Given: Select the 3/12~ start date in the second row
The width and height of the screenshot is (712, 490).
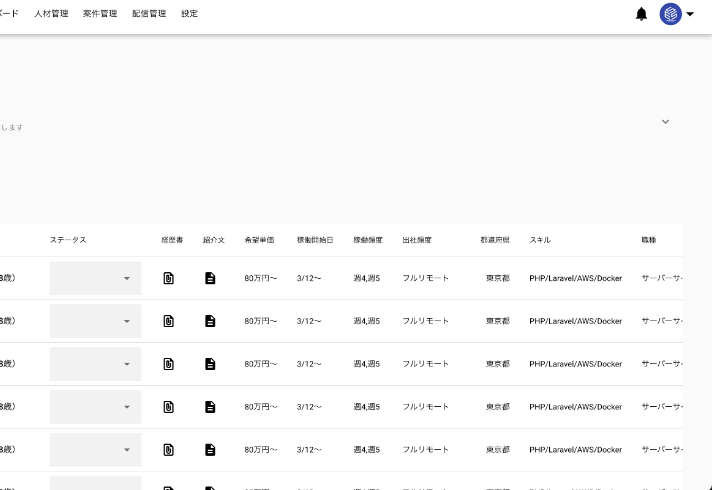Looking at the screenshot, I should pyautogui.click(x=309, y=321).
